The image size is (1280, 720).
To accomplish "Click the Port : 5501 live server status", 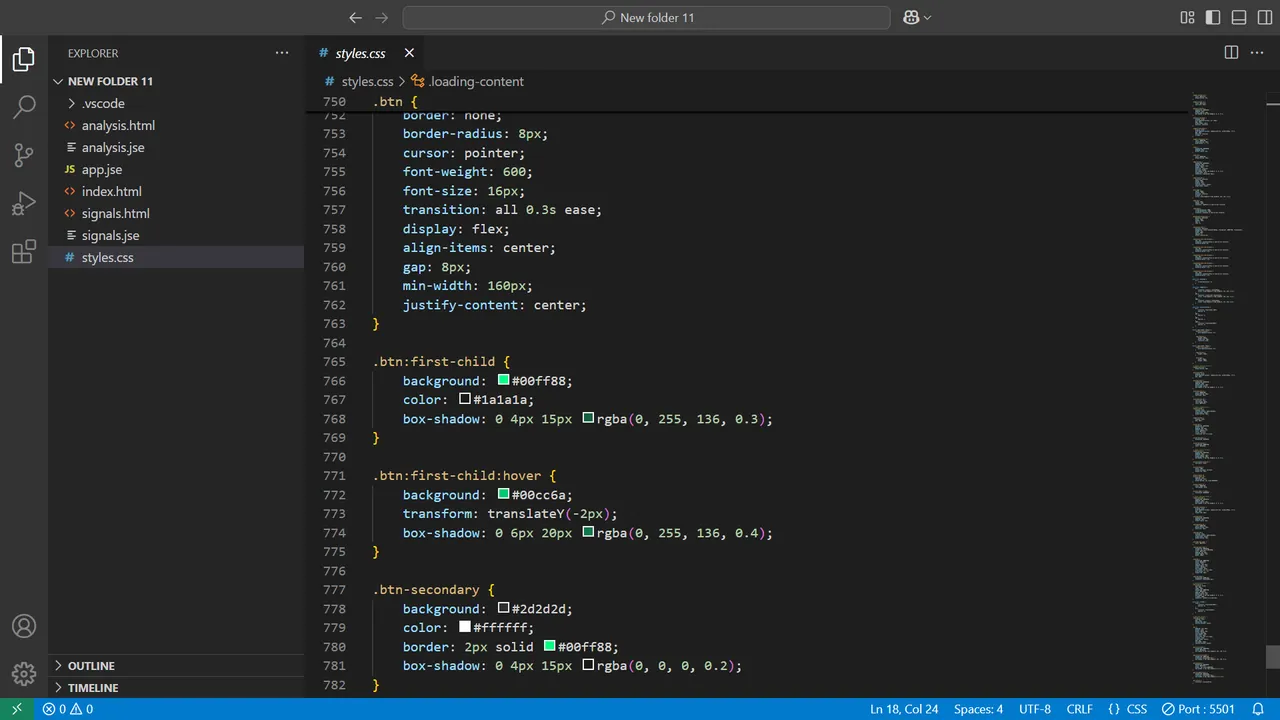I will point(1198,709).
